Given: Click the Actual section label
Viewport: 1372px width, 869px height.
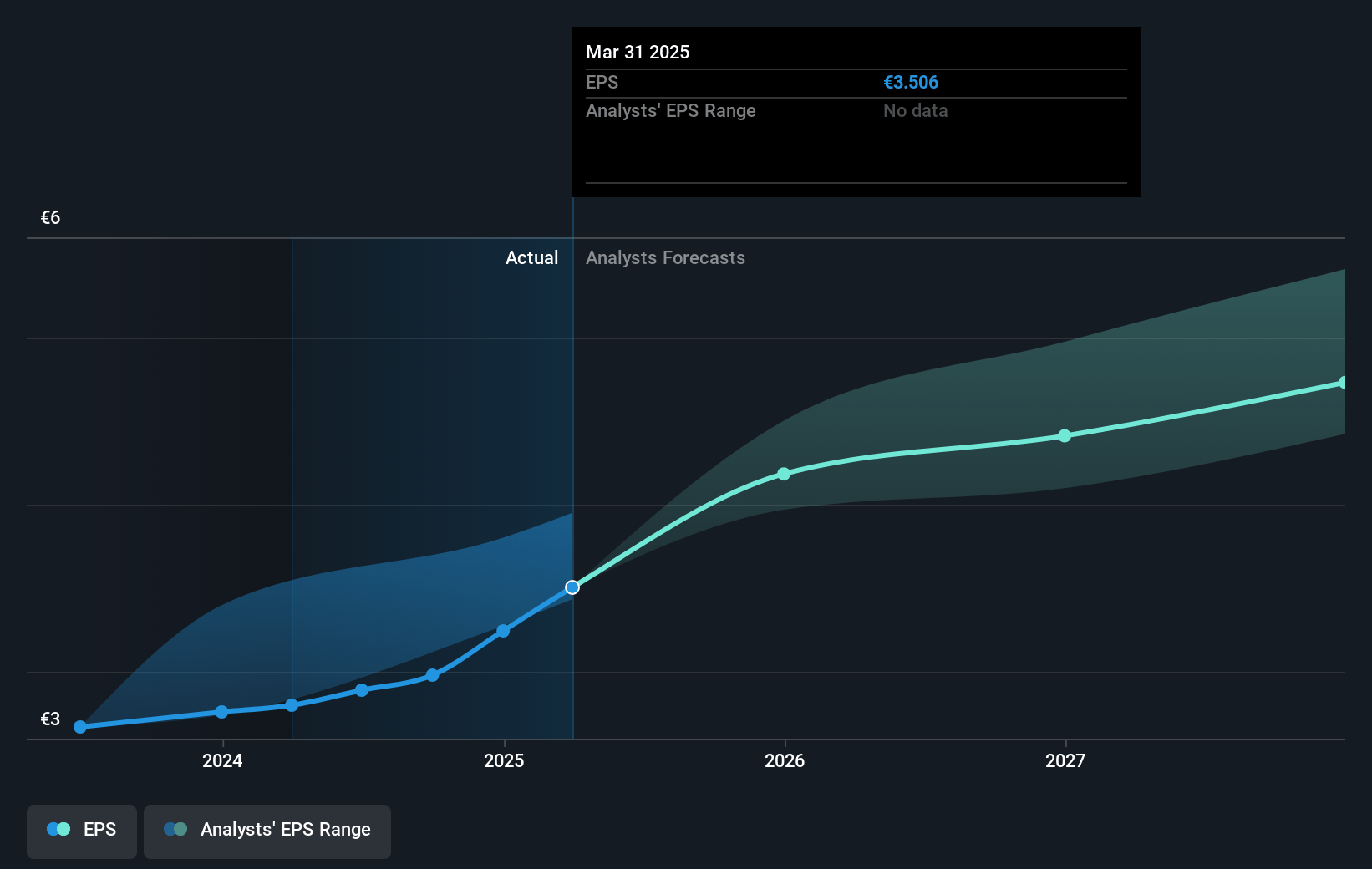Looking at the screenshot, I should pyautogui.click(x=531, y=258).
